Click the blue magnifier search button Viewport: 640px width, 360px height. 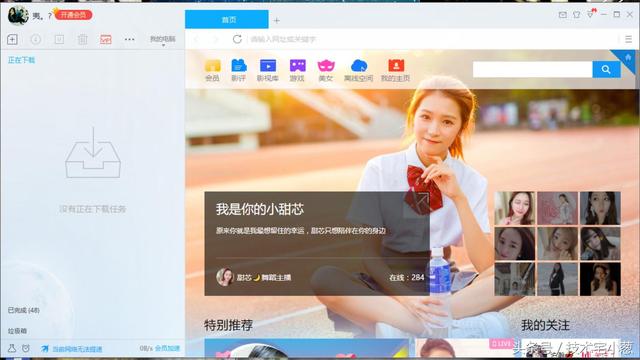tap(607, 69)
